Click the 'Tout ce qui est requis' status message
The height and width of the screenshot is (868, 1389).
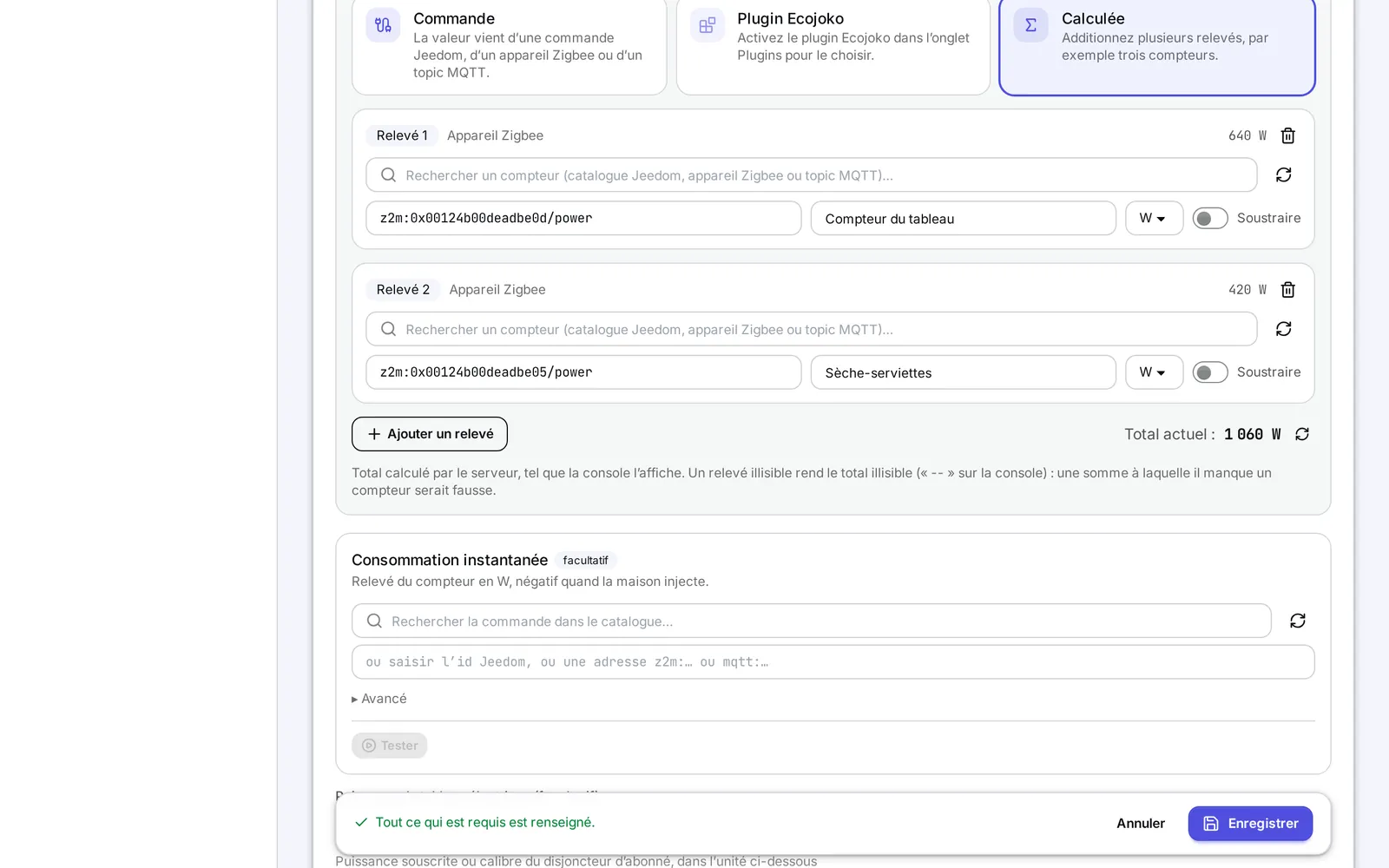tap(485, 822)
